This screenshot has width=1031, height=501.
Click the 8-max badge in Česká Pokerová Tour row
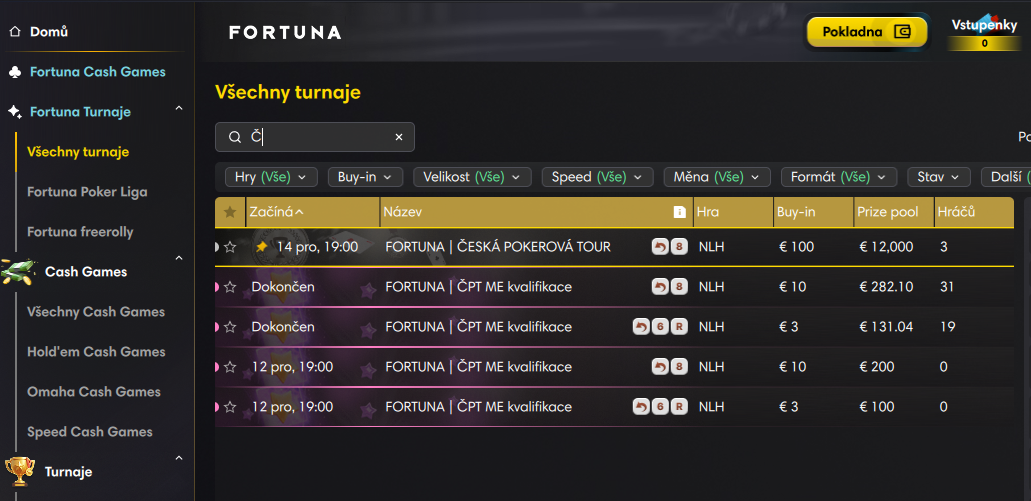(x=679, y=247)
